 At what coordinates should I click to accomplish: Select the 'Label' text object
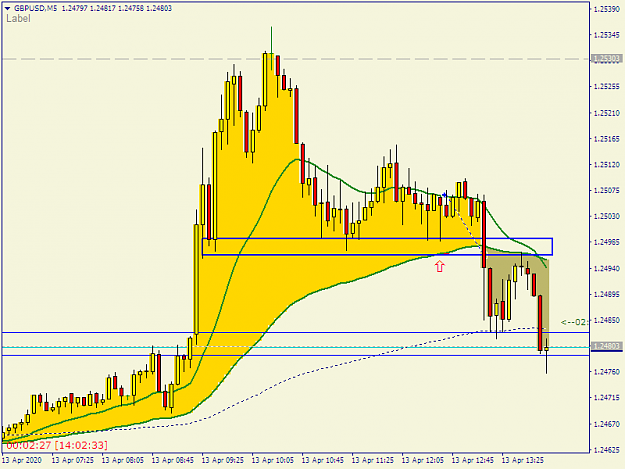point(18,19)
